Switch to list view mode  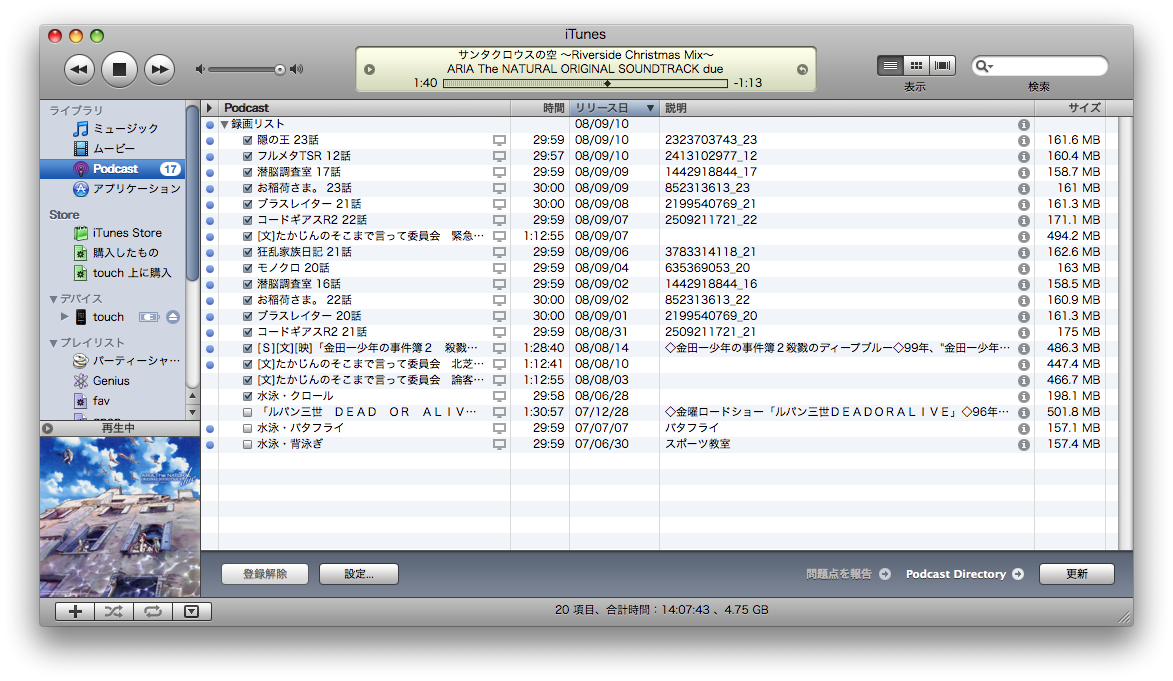[x=890, y=66]
